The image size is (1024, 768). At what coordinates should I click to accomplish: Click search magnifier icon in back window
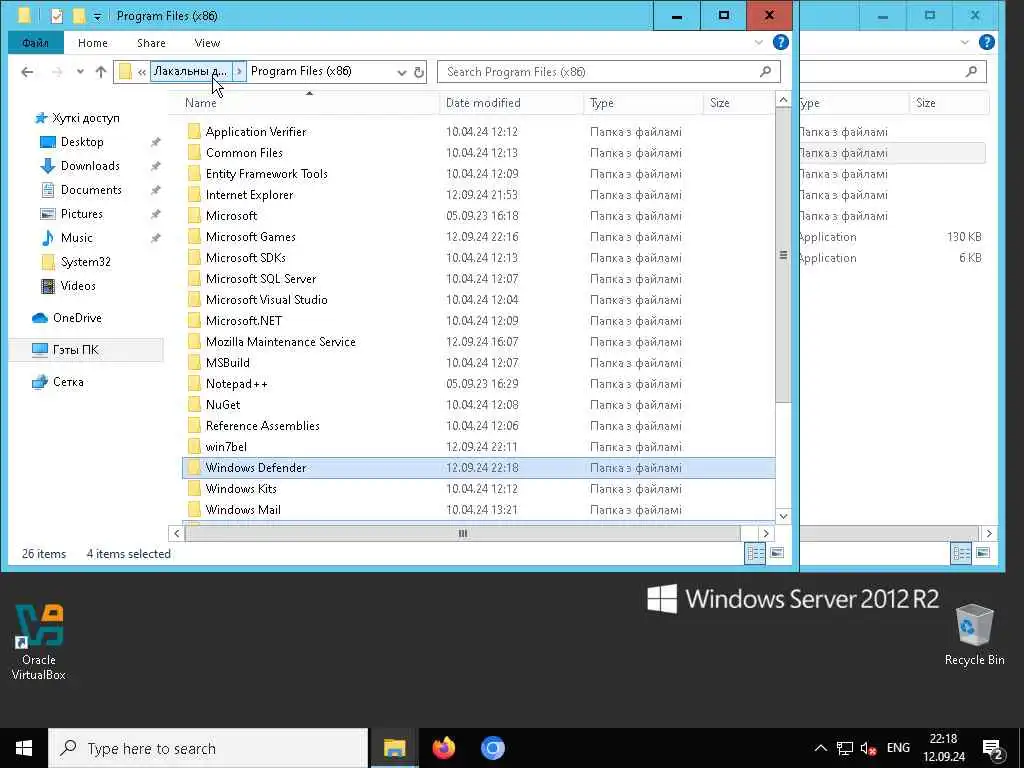[972, 72]
